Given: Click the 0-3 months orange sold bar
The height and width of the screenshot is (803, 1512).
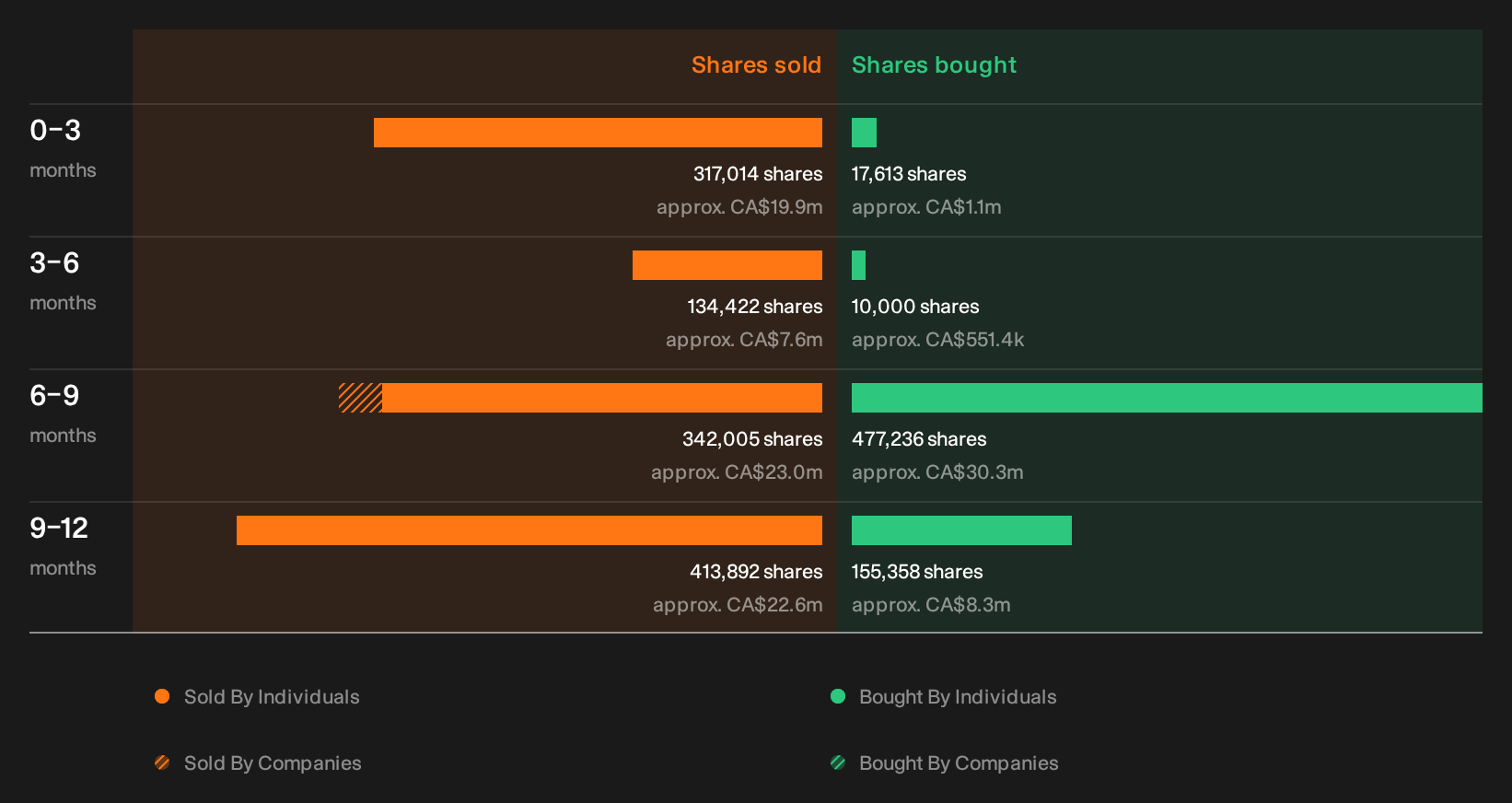Looking at the screenshot, I should [x=598, y=133].
